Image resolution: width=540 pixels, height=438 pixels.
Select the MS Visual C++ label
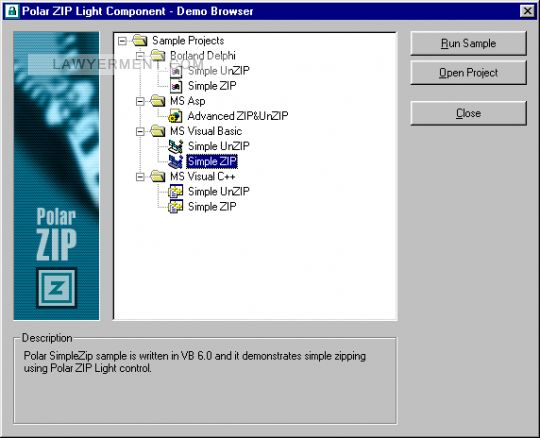203,177
